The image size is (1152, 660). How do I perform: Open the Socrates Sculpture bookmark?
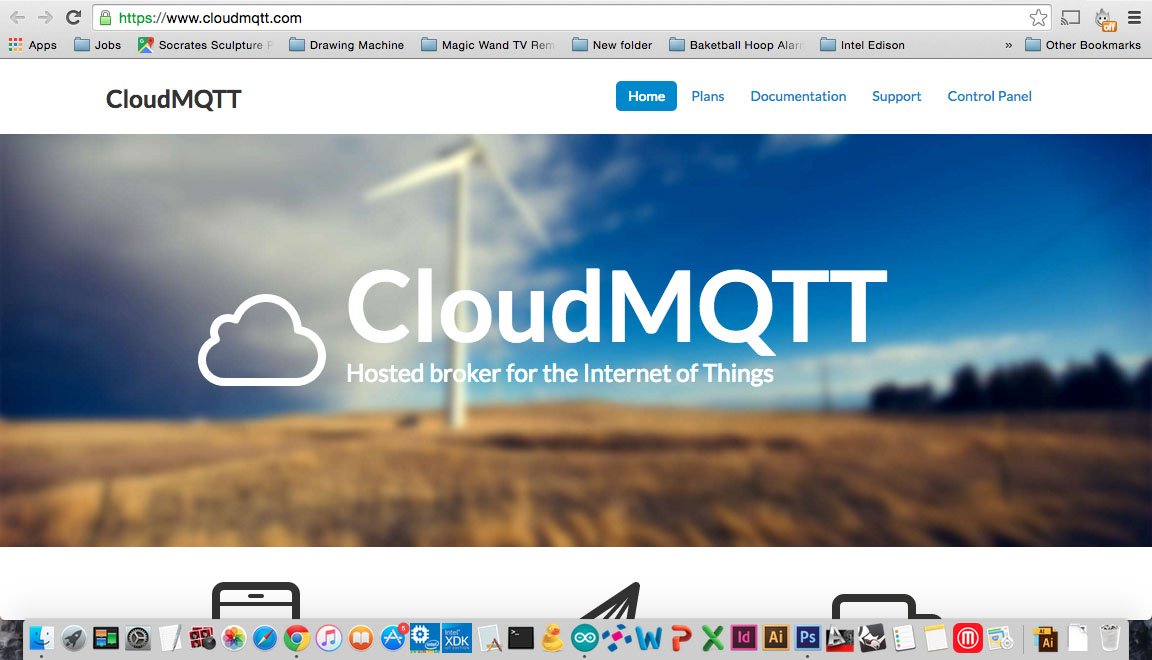tap(205, 45)
